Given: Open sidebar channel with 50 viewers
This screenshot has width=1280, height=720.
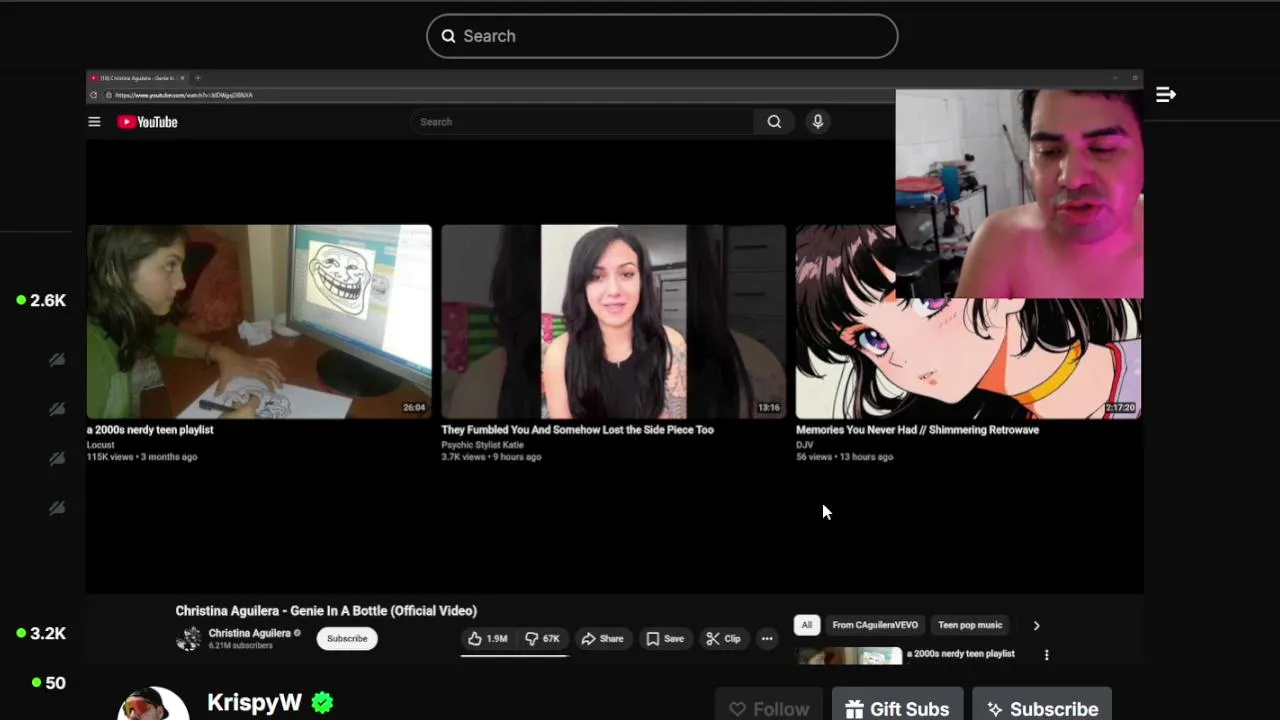Looking at the screenshot, I should click(x=48, y=683).
